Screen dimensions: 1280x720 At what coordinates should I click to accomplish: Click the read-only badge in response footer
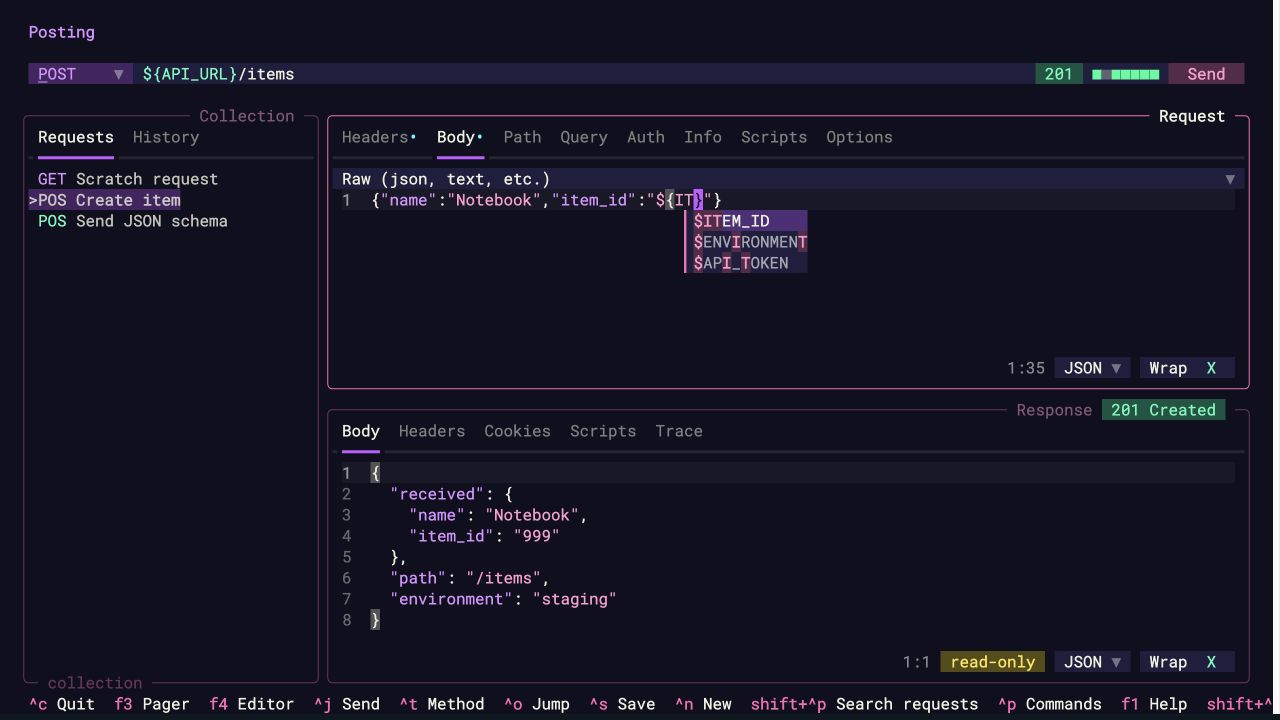click(x=993, y=662)
